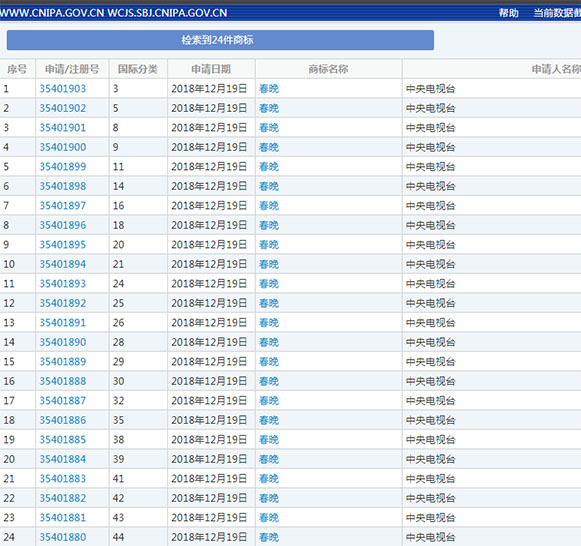Screen dimensions: 581x546
Task: Click the 当前数据 item in header bar
Action: click(557, 13)
